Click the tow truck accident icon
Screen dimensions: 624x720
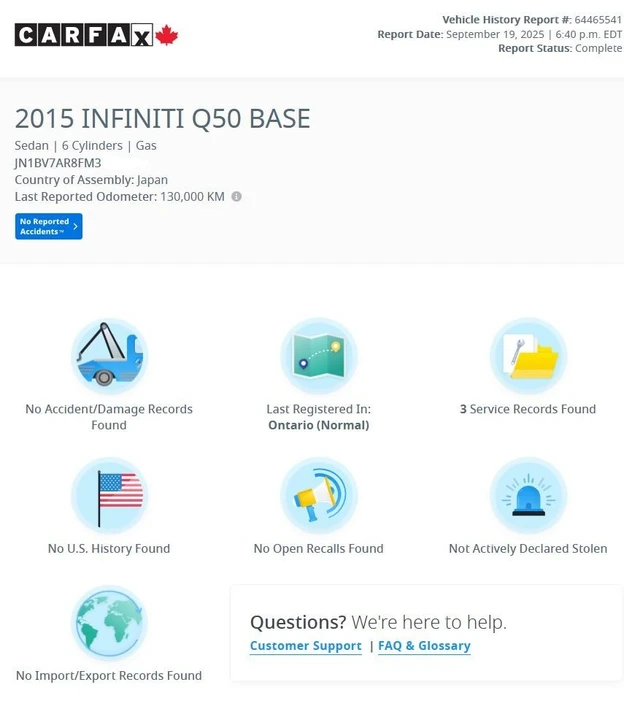pos(109,356)
